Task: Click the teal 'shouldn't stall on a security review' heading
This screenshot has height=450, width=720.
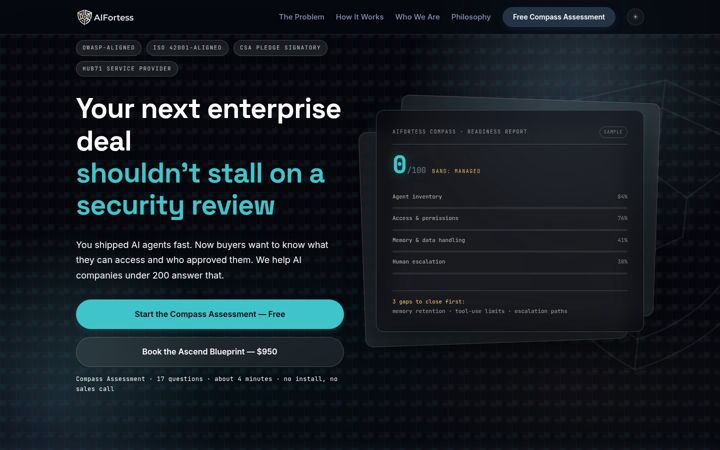Action: (x=201, y=189)
